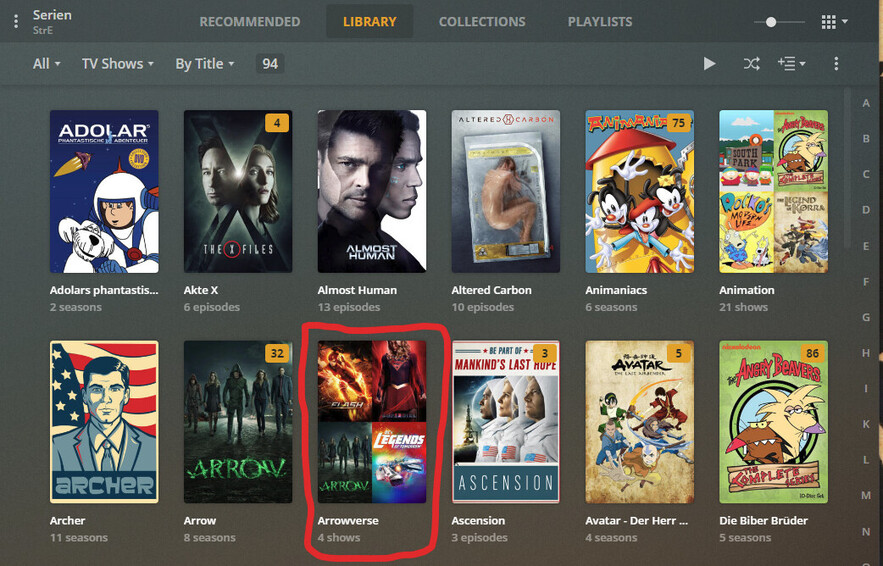The height and width of the screenshot is (566, 883).
Task: Open the X Files poster for Akte X
Action: pos(238,191)
